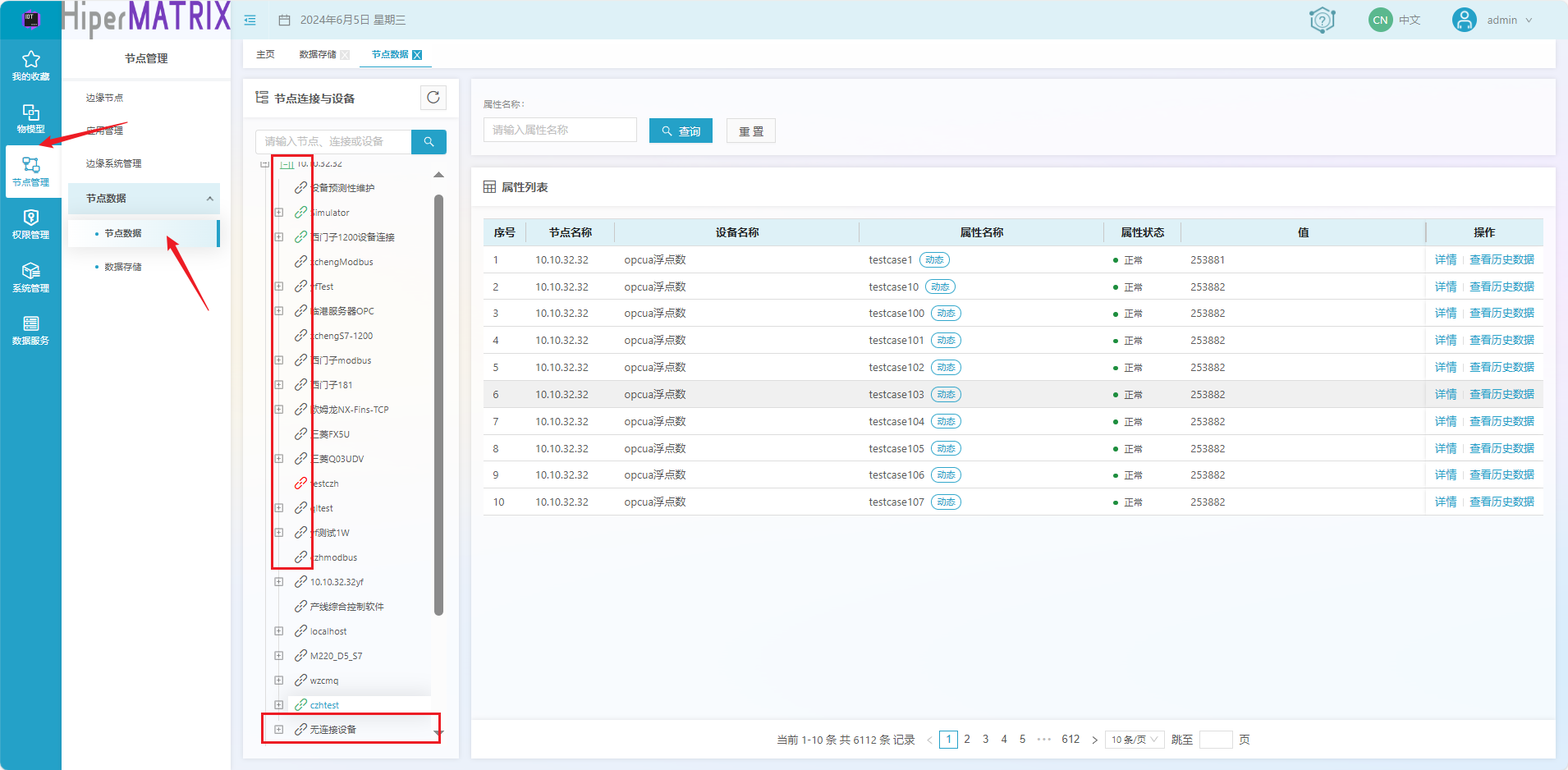Collapse the 节点数据 submenu

tap(210, 199)
